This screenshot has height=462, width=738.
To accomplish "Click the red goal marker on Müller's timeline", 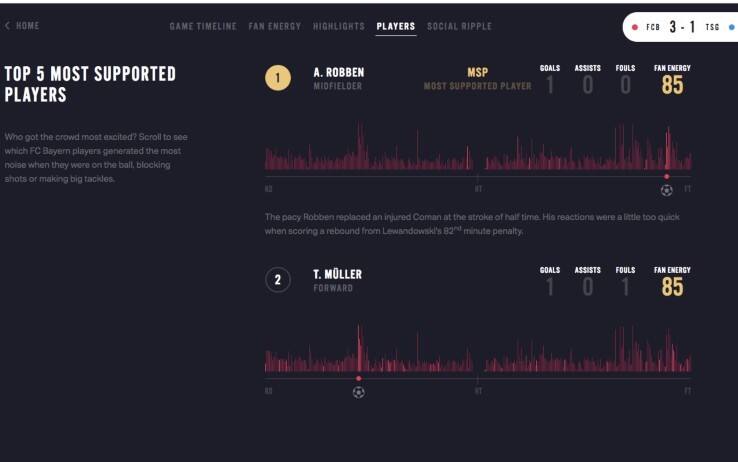I will pos(359,378).
